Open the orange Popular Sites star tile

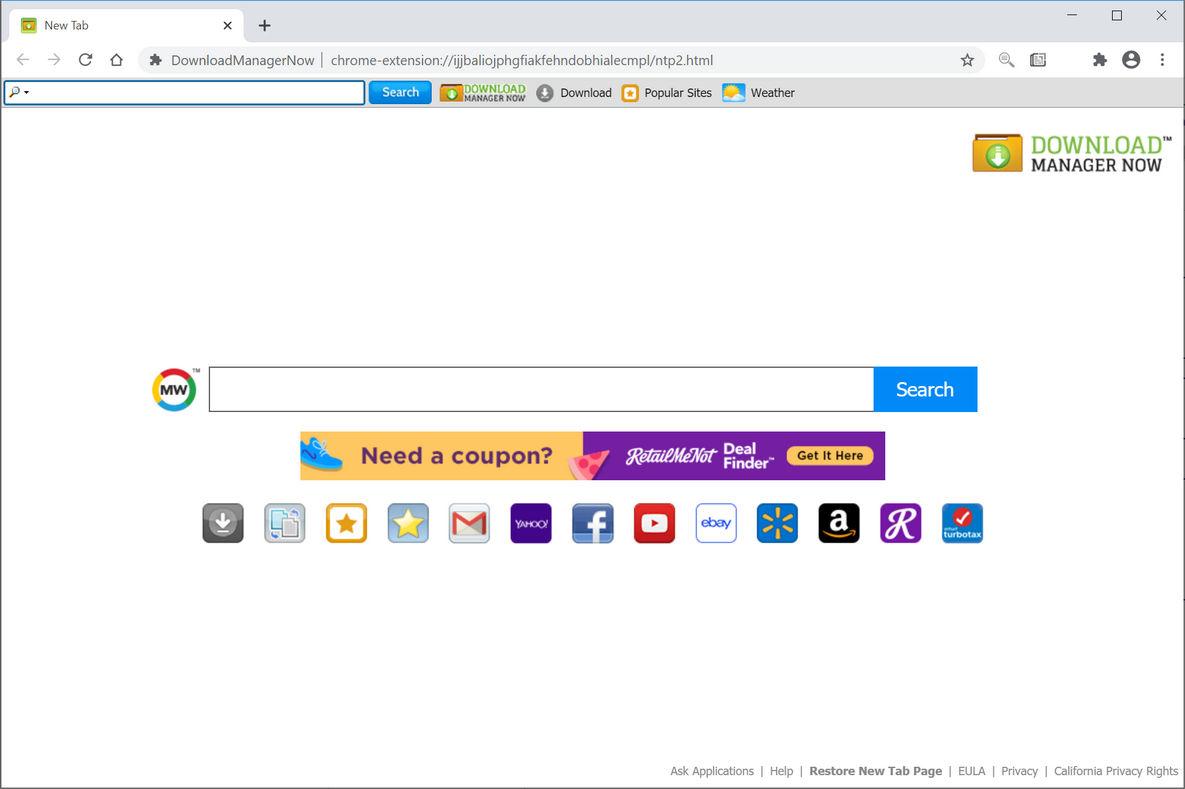click(x=346, y=523)
